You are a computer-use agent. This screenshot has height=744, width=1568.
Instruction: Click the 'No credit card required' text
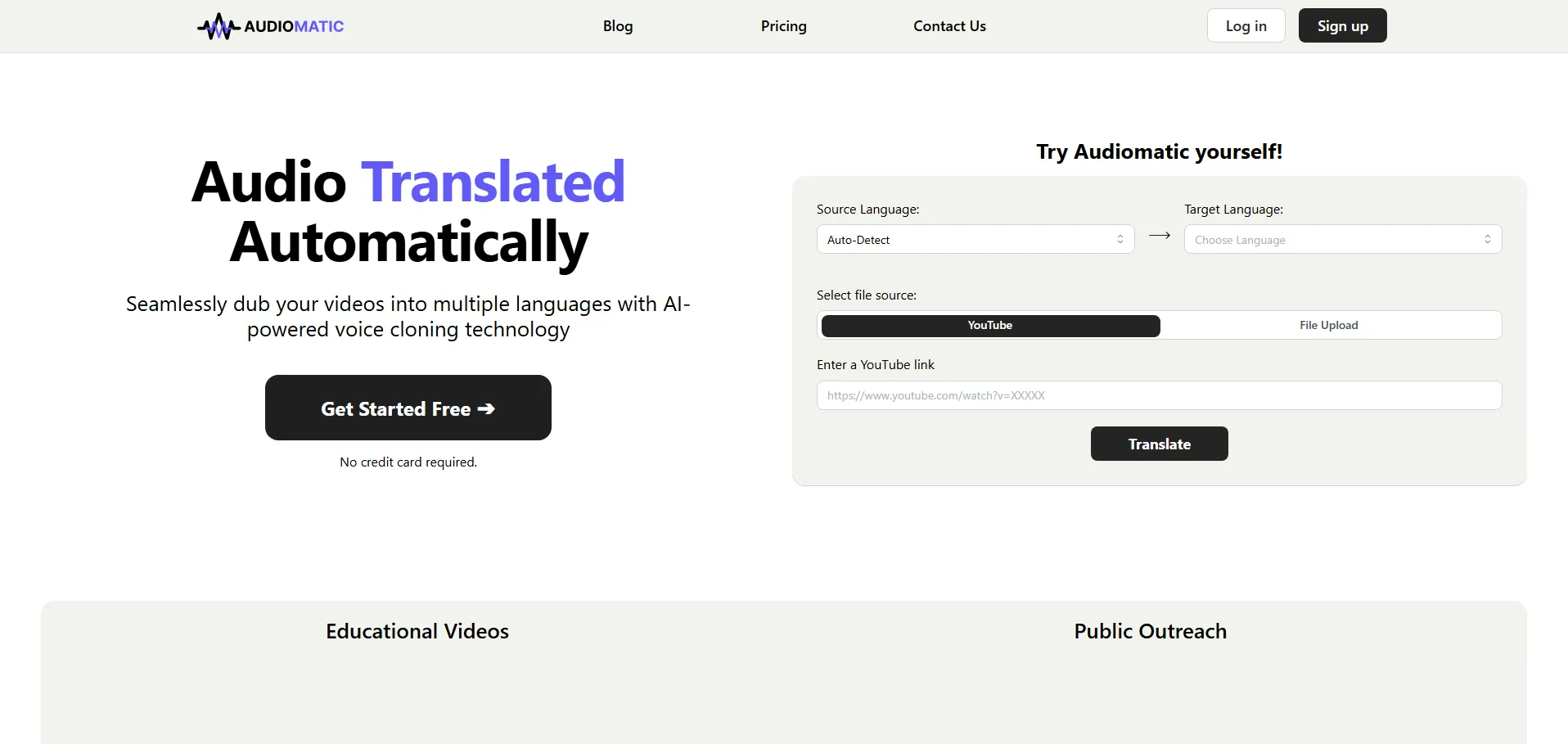408,462
